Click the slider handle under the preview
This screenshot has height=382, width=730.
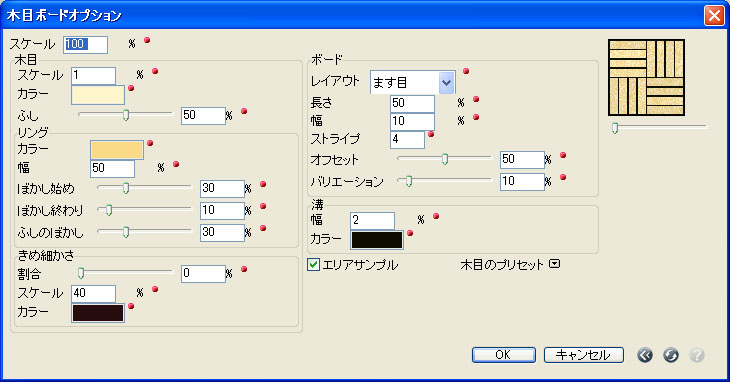(615, 128)
